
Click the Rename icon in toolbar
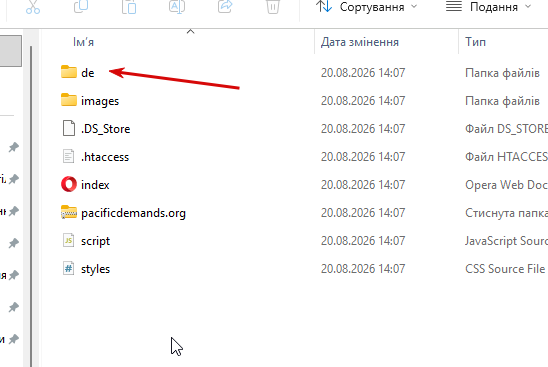pyautogui.click(x=177, y=7)
